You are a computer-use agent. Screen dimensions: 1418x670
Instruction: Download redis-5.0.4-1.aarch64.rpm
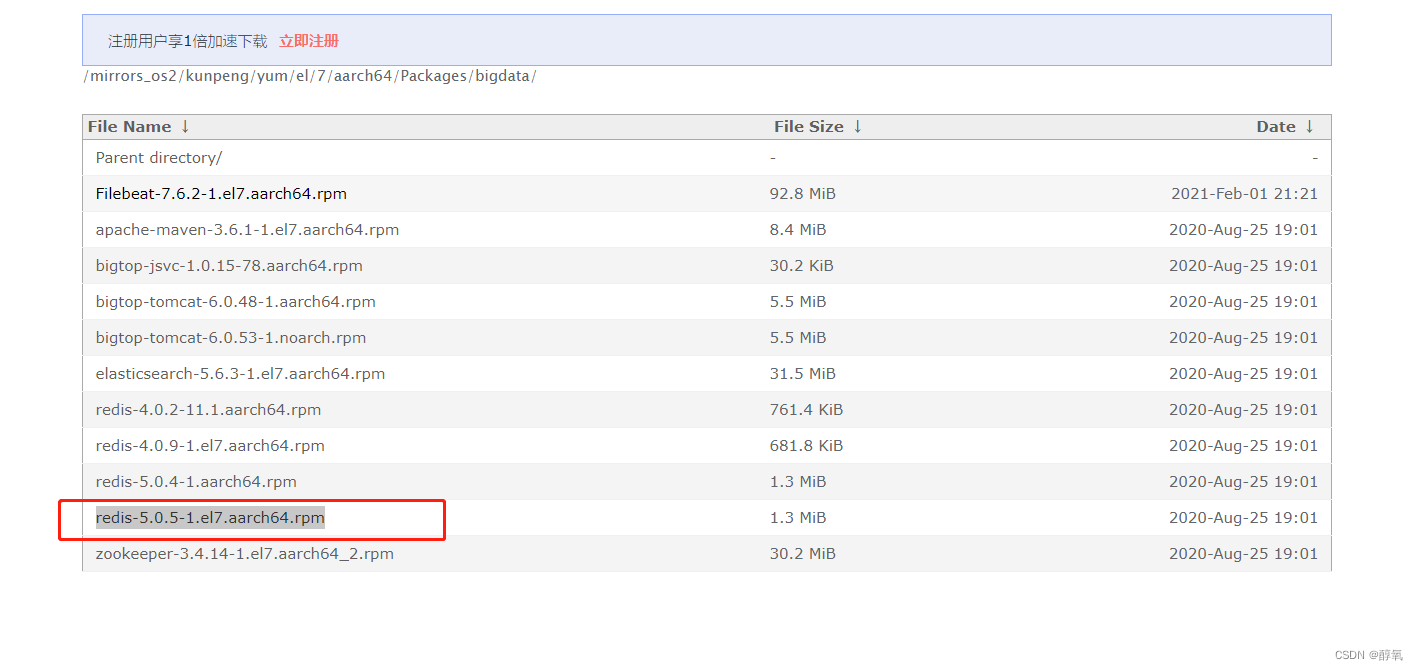pyautogui.click(x=196, y=482)
